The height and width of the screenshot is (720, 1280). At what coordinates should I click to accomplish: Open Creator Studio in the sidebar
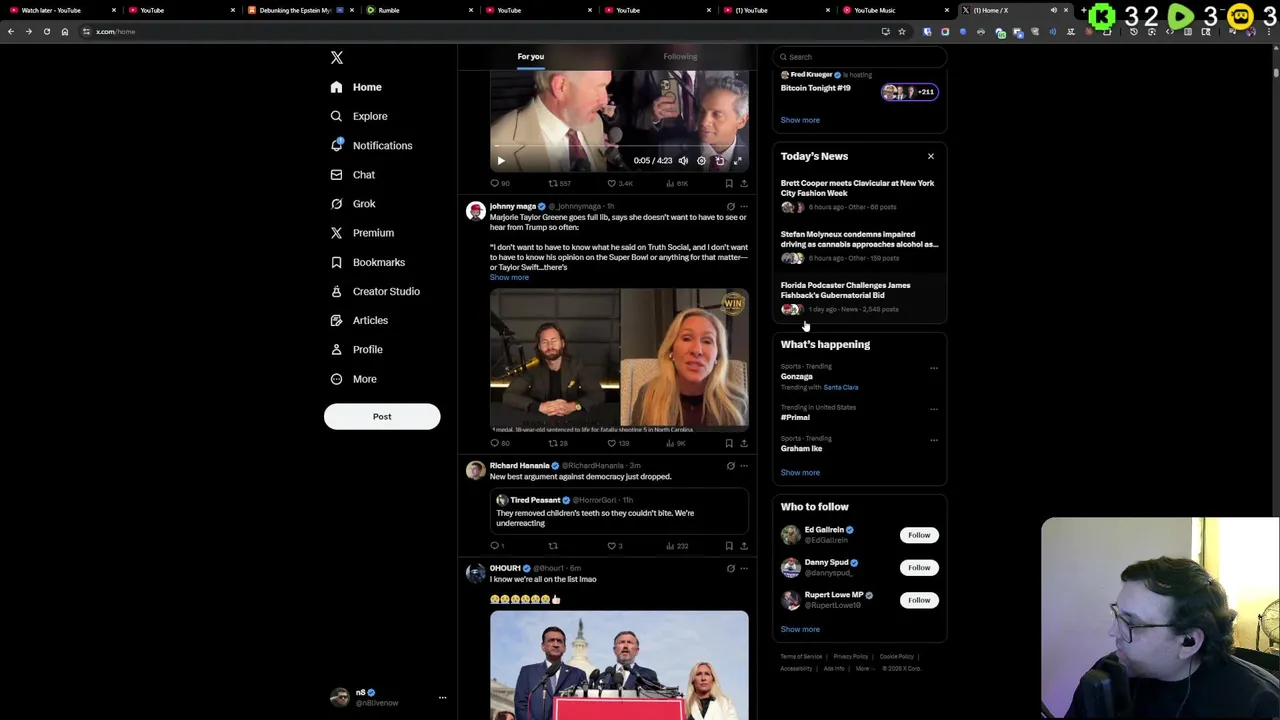[375, 291]
